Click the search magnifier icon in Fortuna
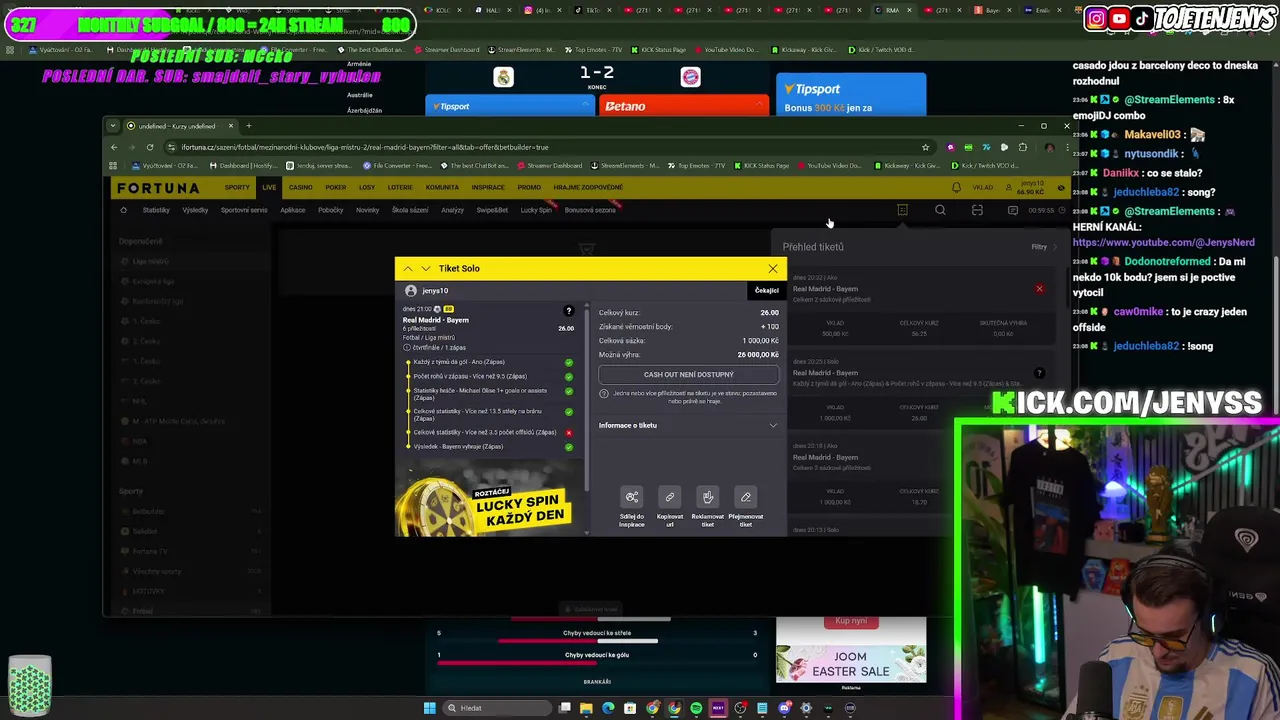Screen dimensions: 1280x720 pos(940,210)
